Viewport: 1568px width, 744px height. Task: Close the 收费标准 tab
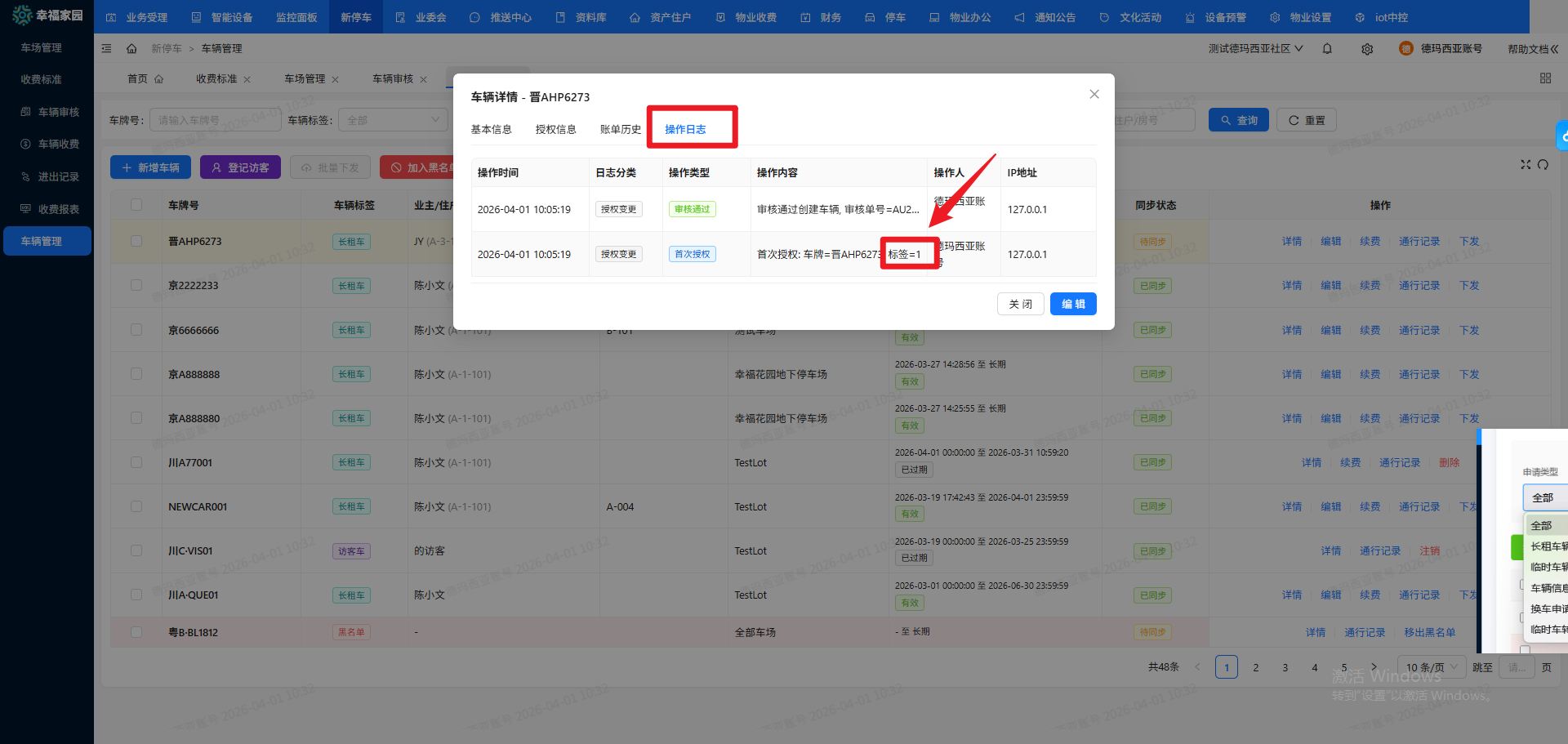[247, 80]
